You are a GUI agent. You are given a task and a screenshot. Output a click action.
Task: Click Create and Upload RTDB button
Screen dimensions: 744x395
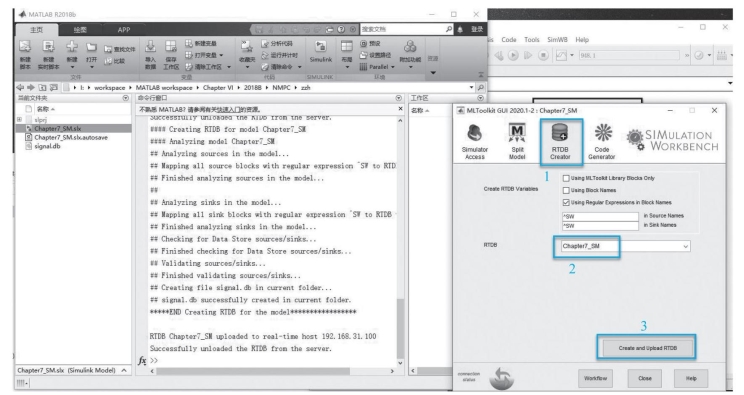648,348
